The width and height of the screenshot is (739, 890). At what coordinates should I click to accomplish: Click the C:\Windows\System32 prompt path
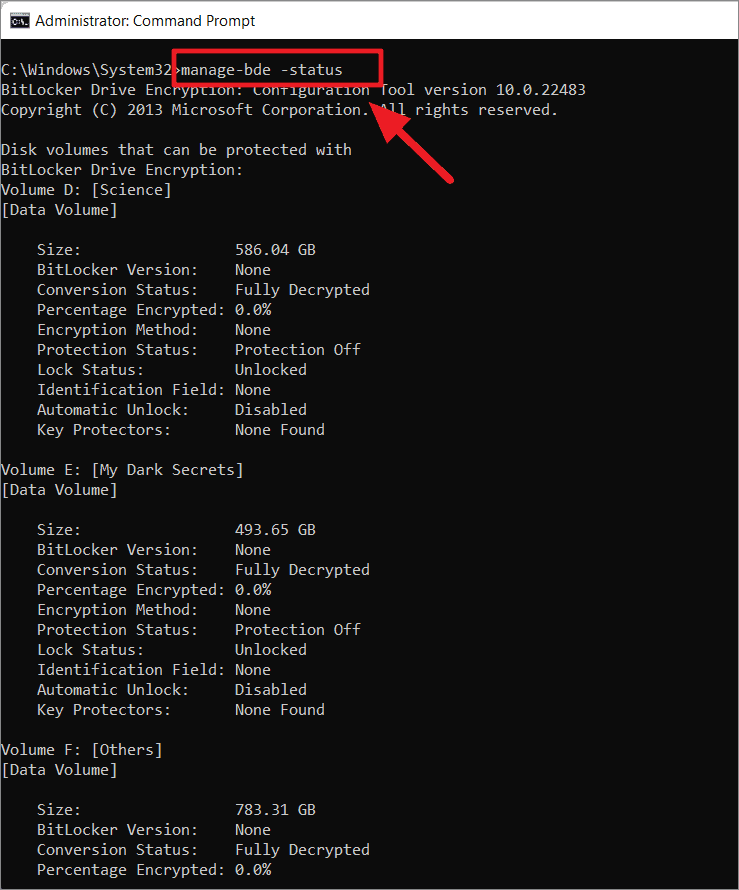(x=86, y=70)
